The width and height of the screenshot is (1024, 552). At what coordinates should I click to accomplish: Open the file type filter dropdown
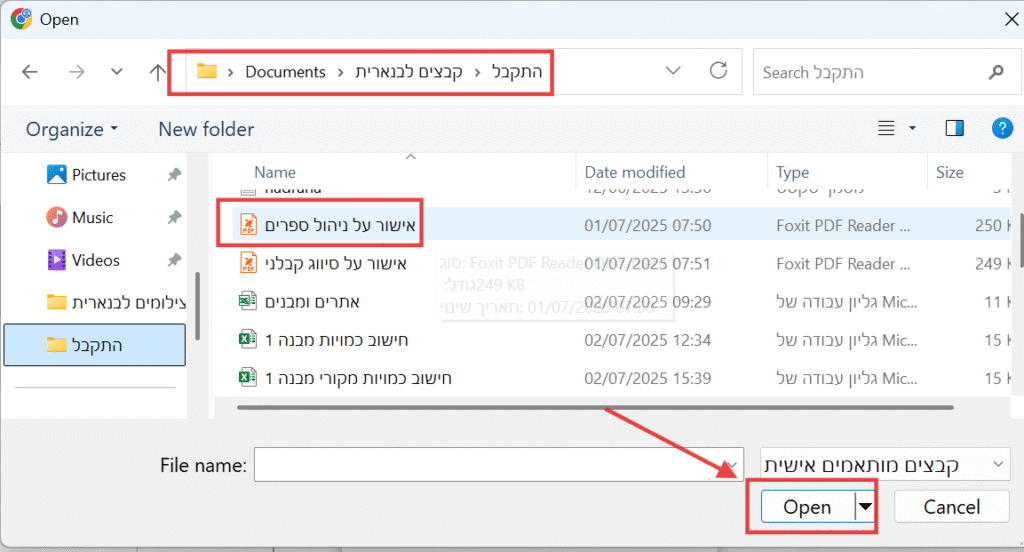pyautogui.click(x=884, y=465)
